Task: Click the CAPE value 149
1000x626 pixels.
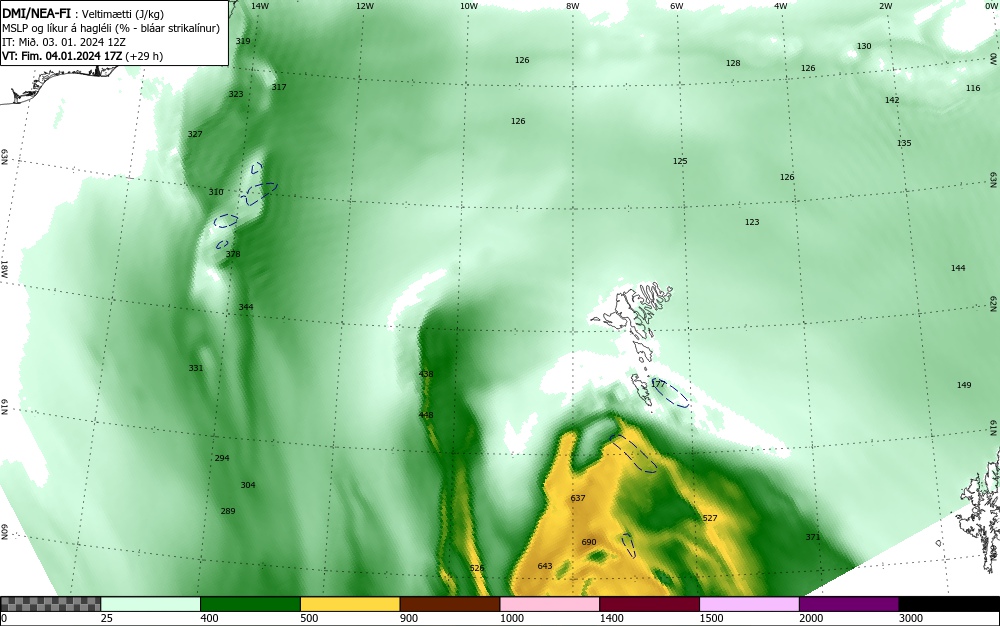Action: coord(964,385)
